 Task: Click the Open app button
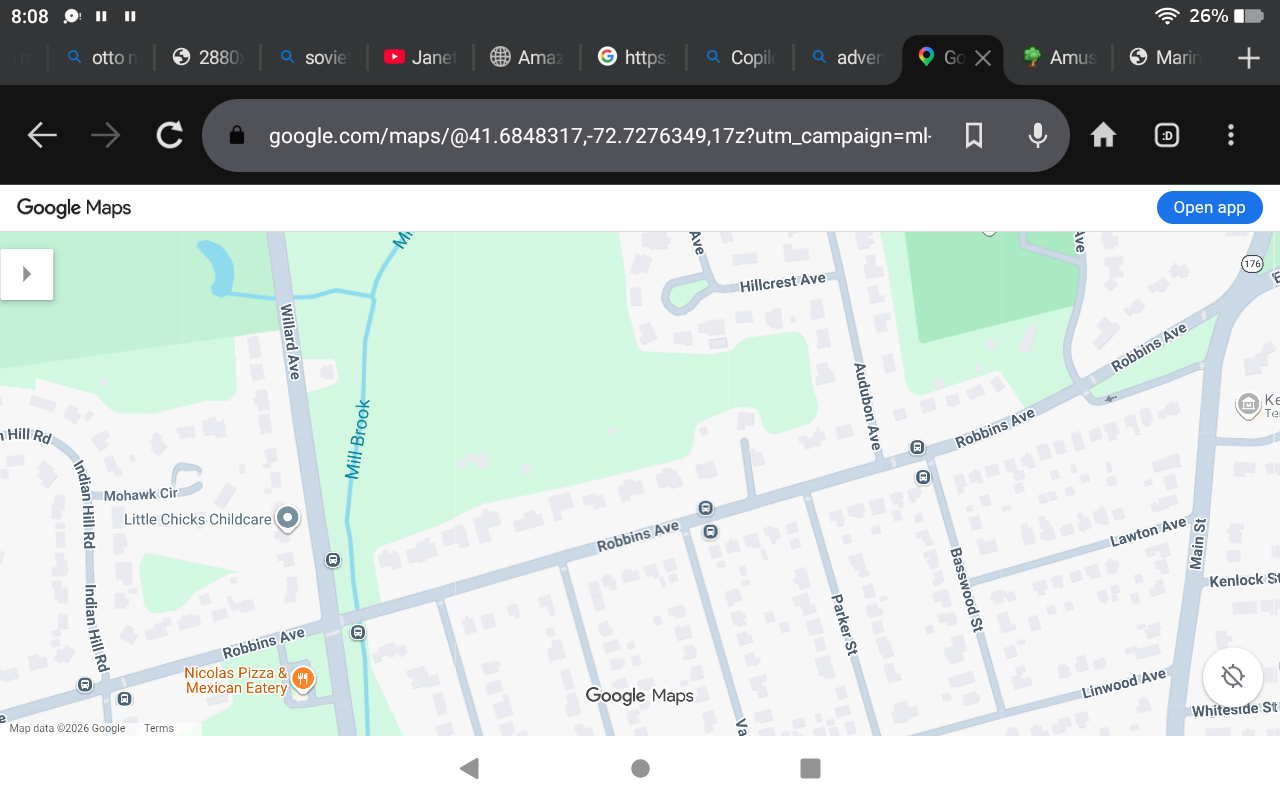coord(1210,207)
